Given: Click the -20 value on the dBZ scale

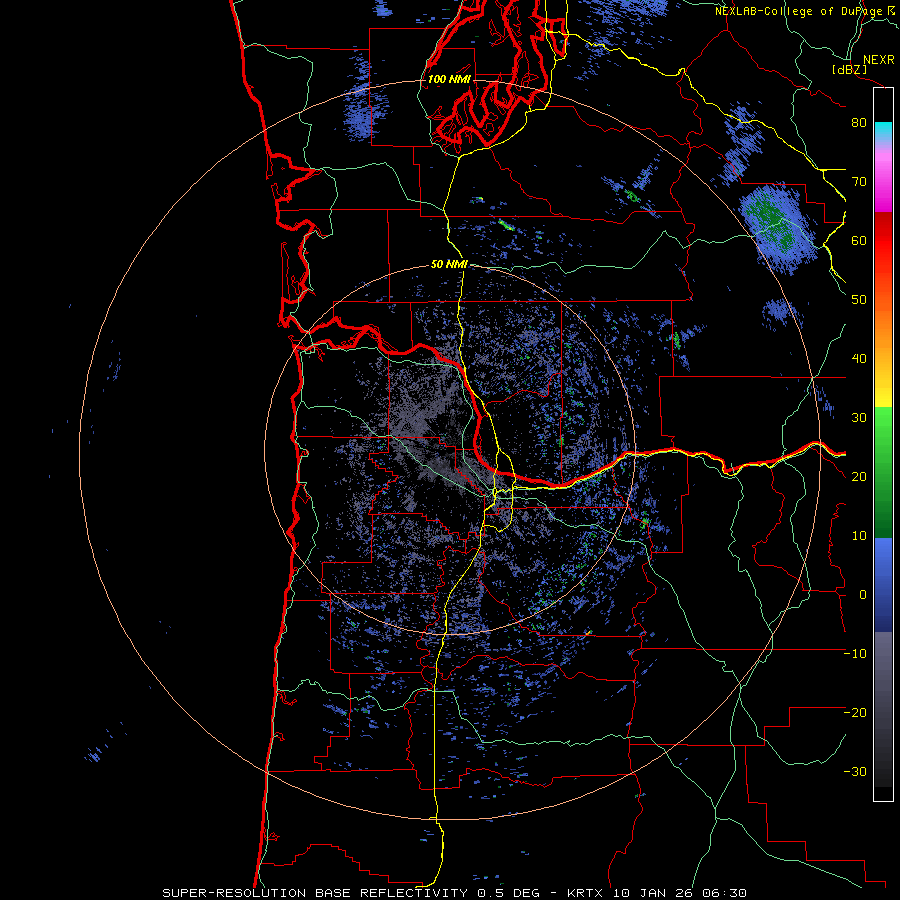Looking at the screenshot, I should coord(855,713).
